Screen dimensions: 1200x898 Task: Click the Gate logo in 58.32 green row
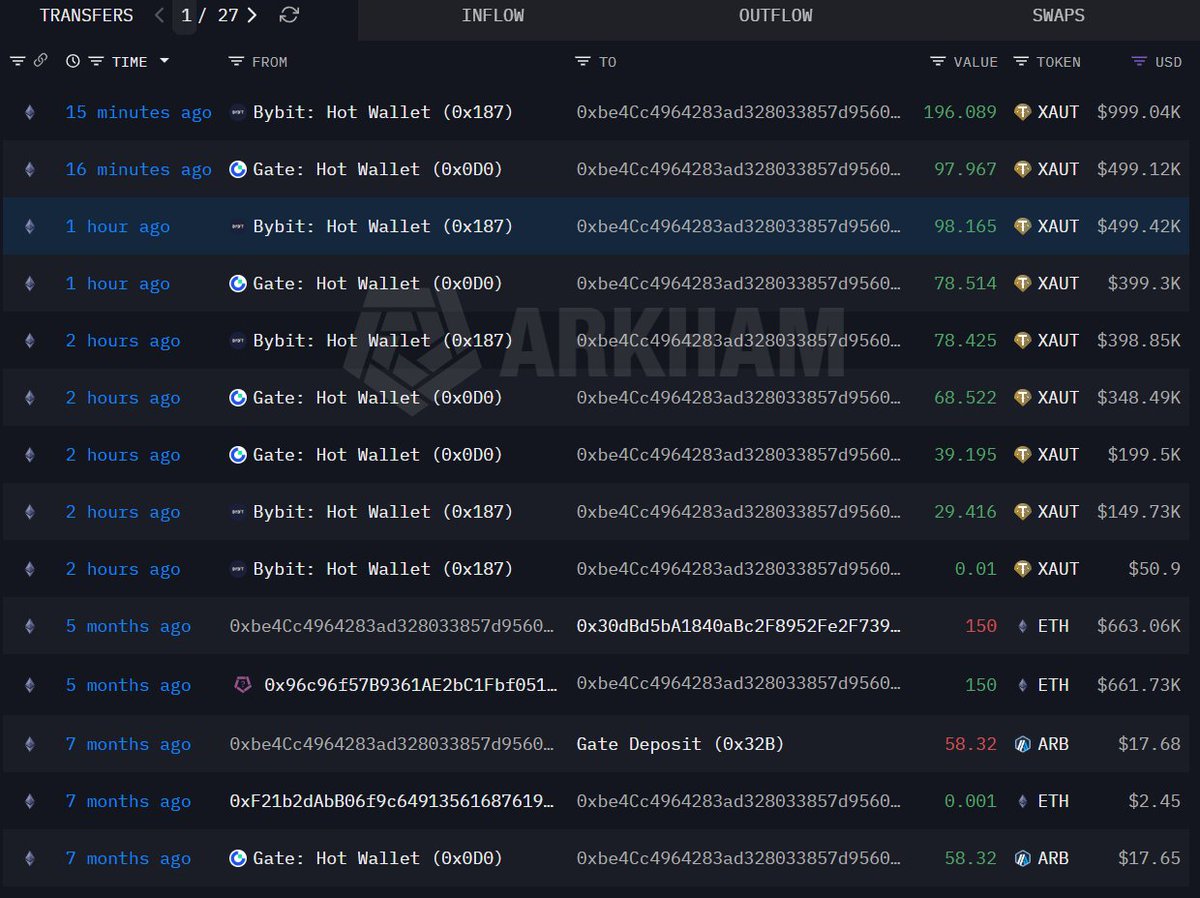pyautogui.click(x=238, y=858)
